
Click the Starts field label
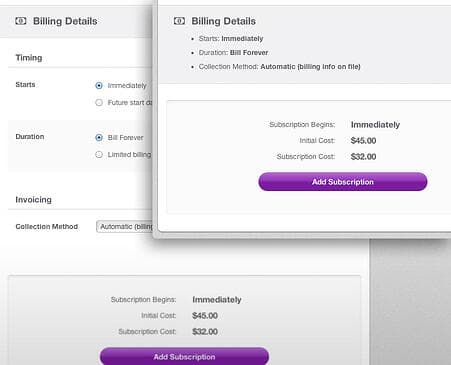[25, 85]
